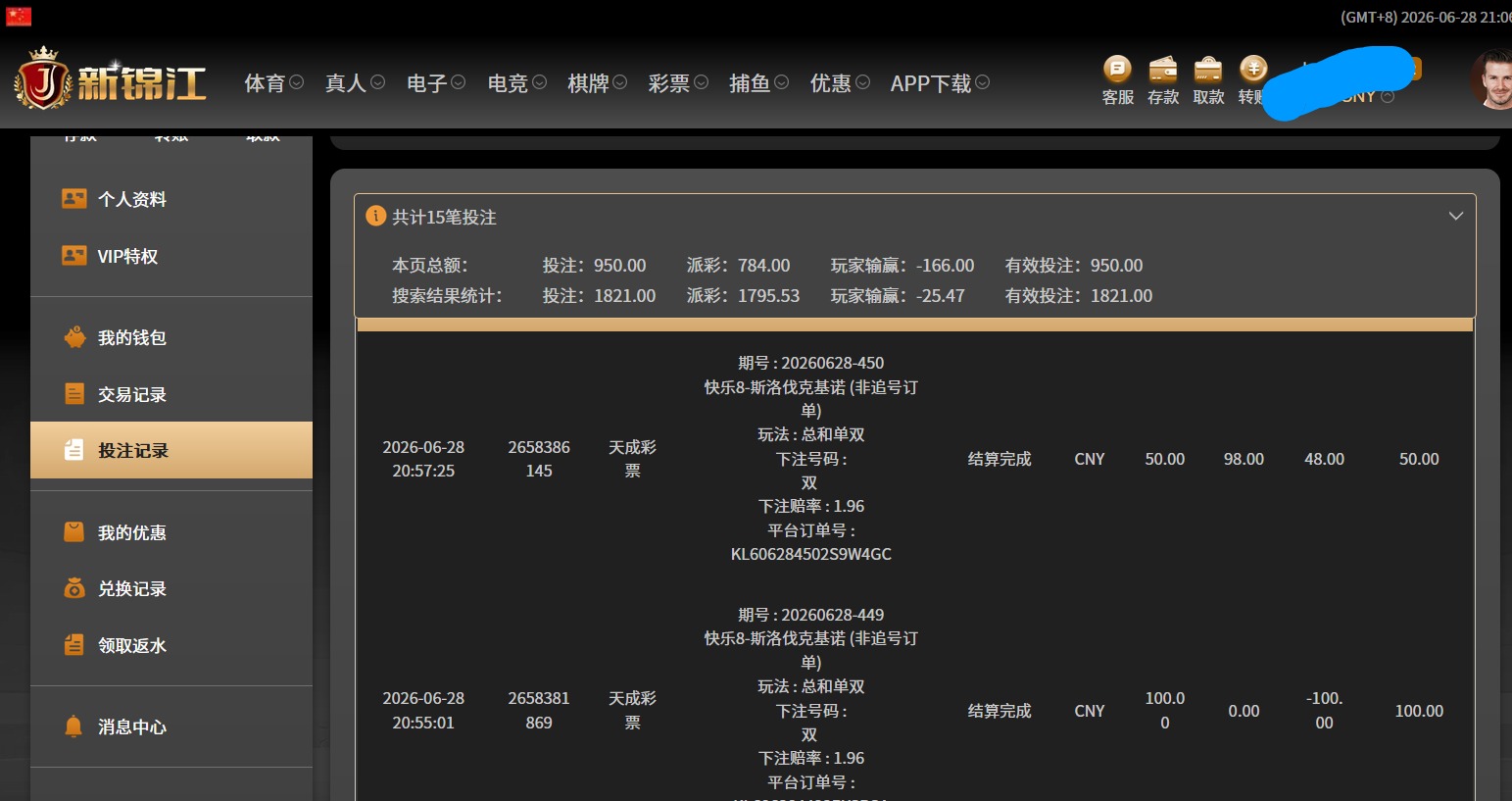Expand the 彩票 lottery dropdown arrow

click(x=701, y=83)
